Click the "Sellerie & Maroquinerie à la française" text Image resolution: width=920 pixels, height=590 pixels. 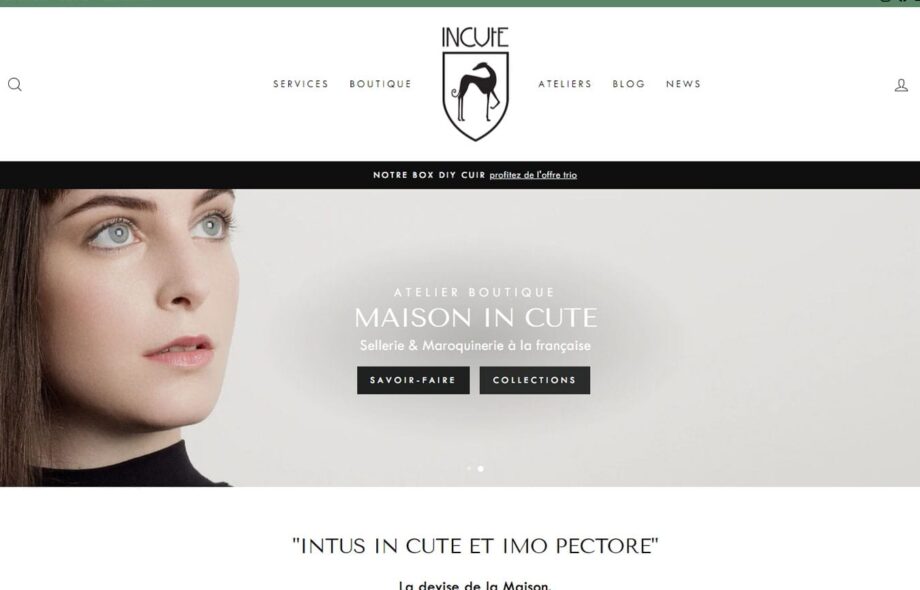tap(475, 345)
